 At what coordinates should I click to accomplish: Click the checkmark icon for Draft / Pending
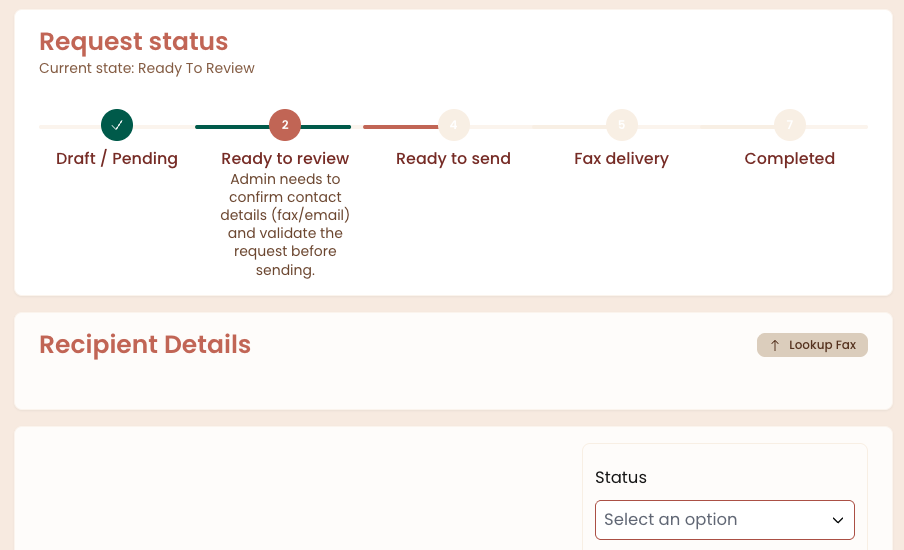coord(117,125)
